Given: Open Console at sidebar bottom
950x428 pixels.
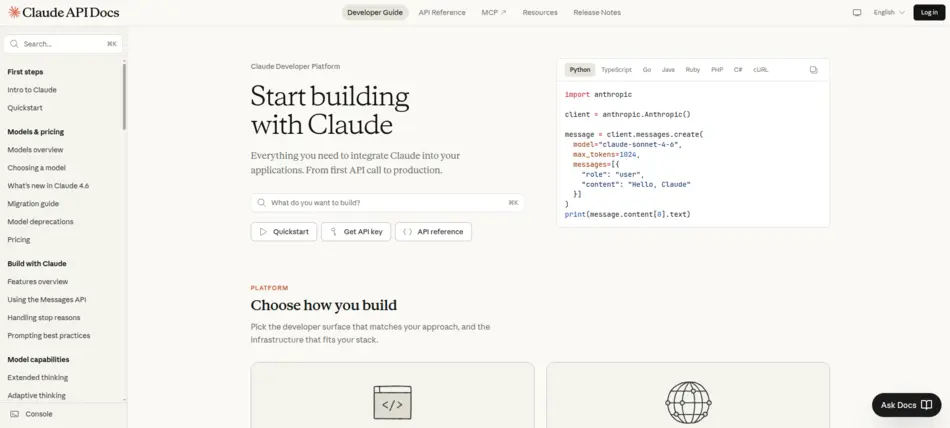Looking at the screenshot, I should pyautogui.click(x=32, y=414).
